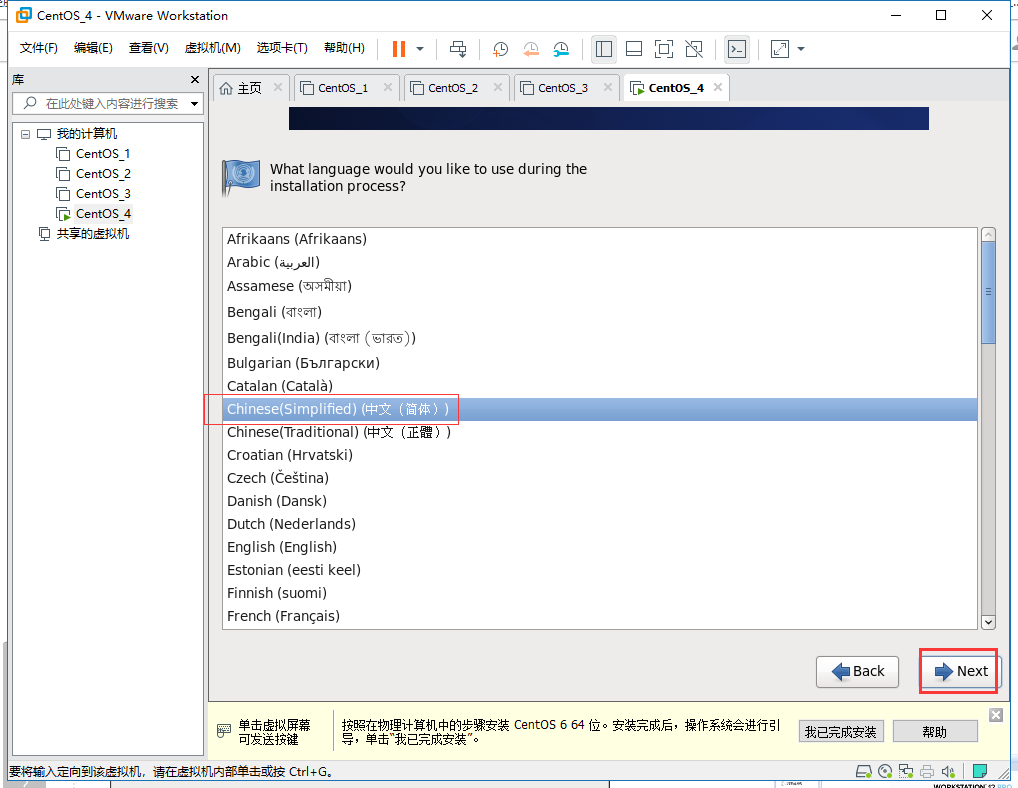Click the 我已完成安装 button
This screenshot has width=1018, height=788.
click(841, 732)
